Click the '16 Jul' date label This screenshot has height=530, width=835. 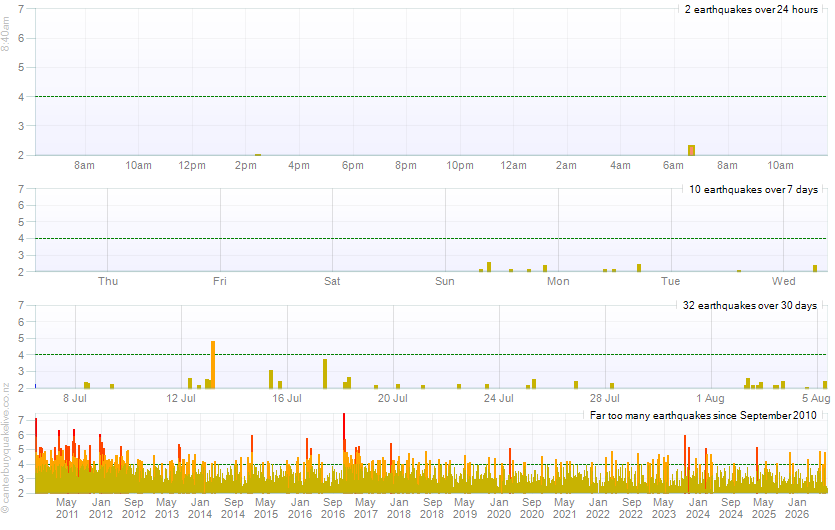pos(287,398)
